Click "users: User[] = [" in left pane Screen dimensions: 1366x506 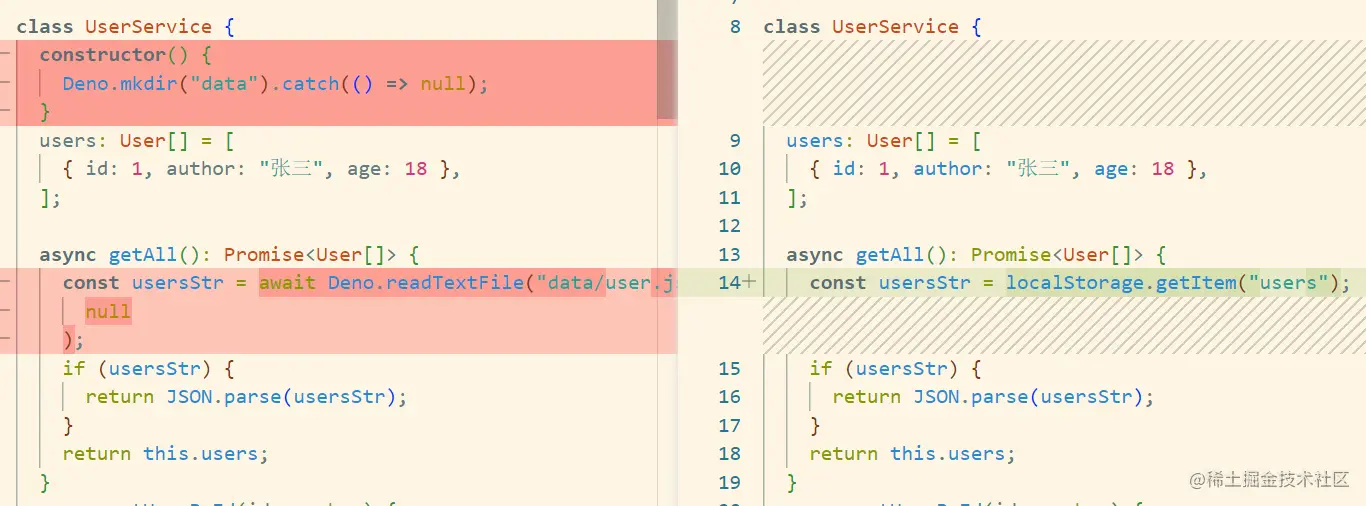(137, 141)
